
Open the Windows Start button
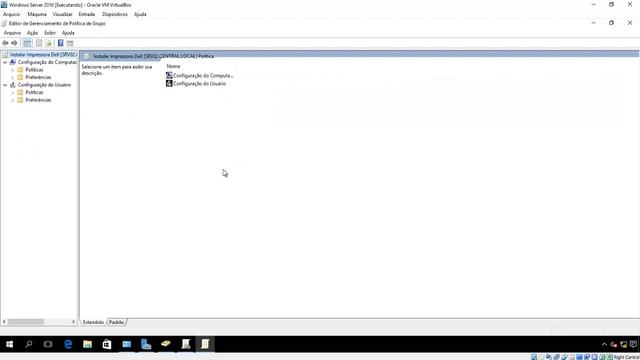[9, 344]
